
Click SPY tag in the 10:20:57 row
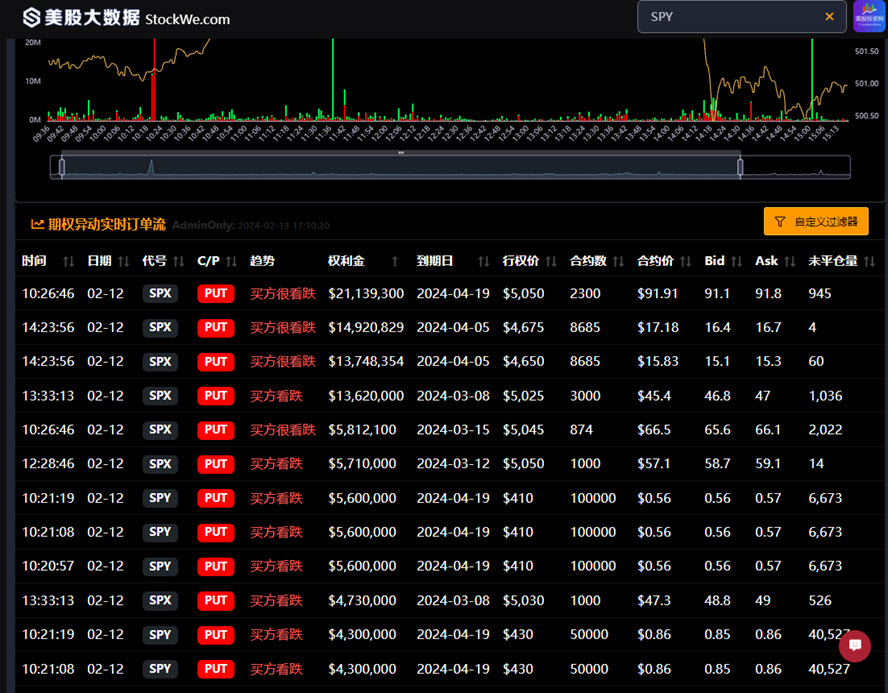point(160,566)
